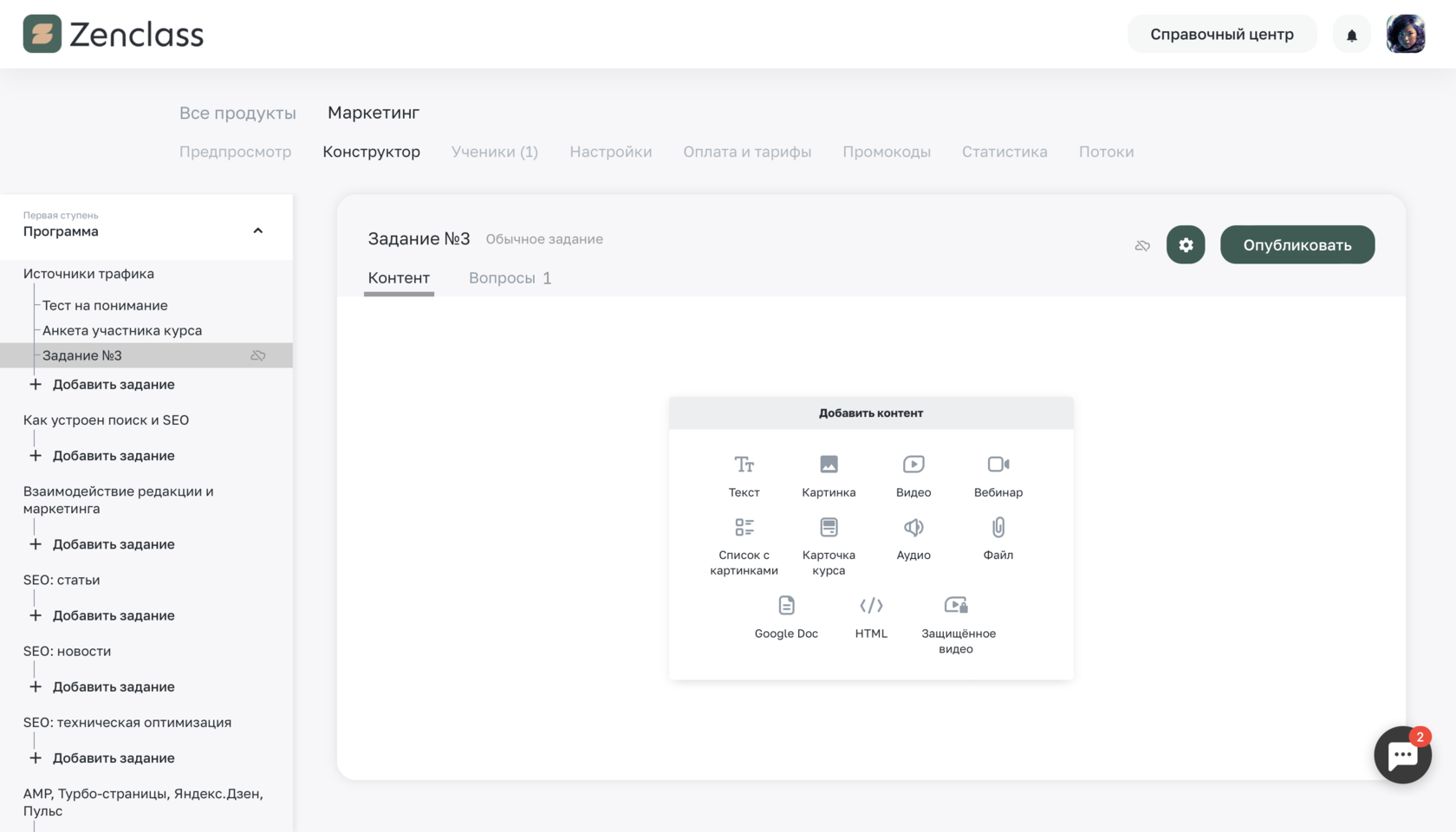
Task: Open the Статистика tab
Action: 1004,151
